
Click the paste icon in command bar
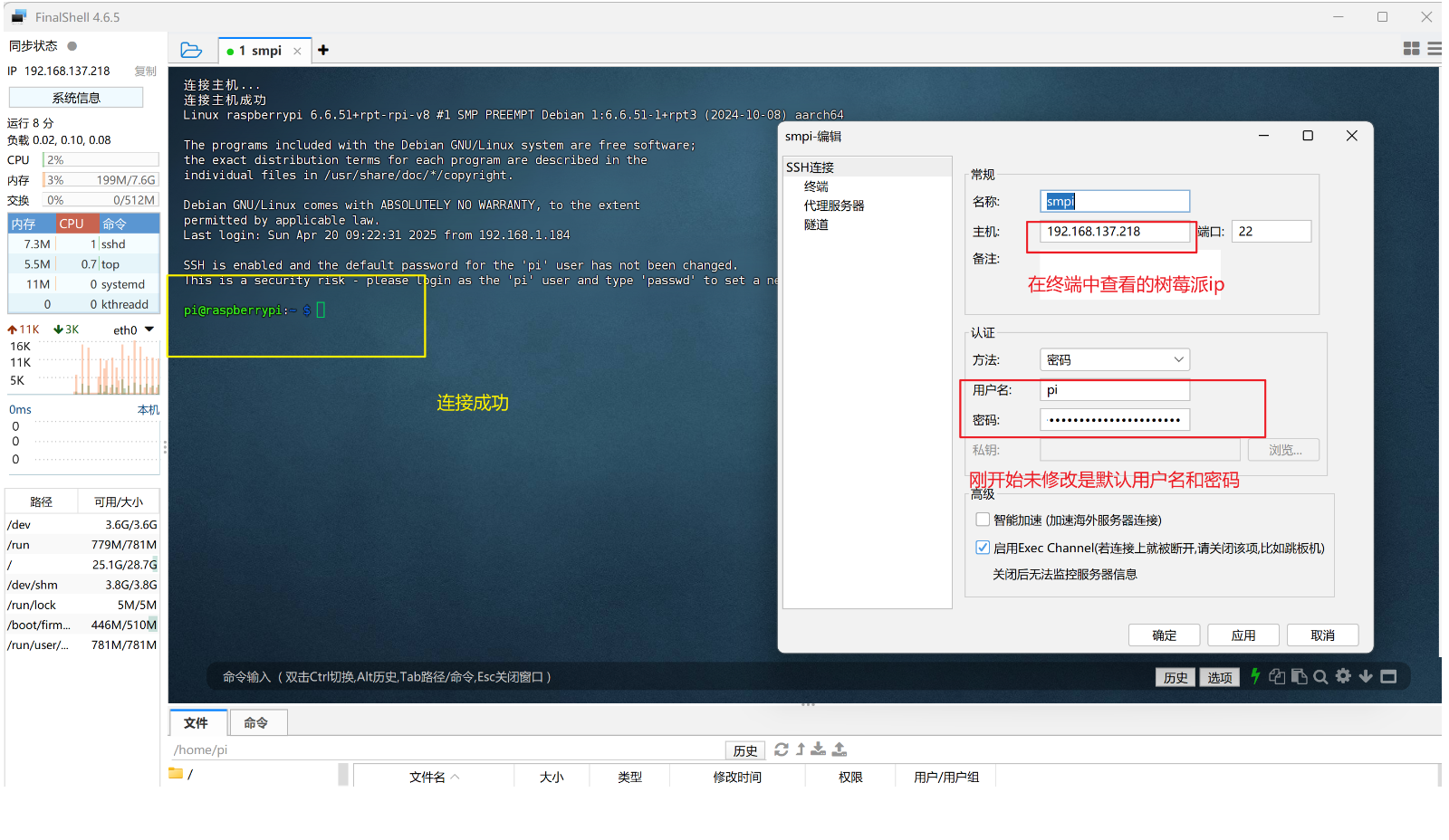(x=1299, y=676)
